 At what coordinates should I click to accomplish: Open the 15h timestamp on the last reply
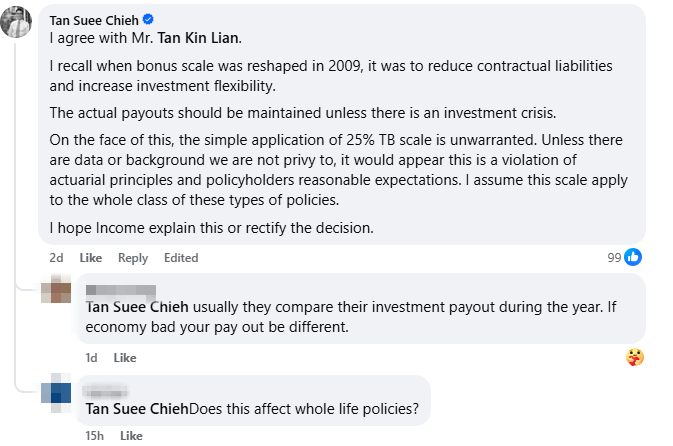pyautogui.click(x=96, y=436)
